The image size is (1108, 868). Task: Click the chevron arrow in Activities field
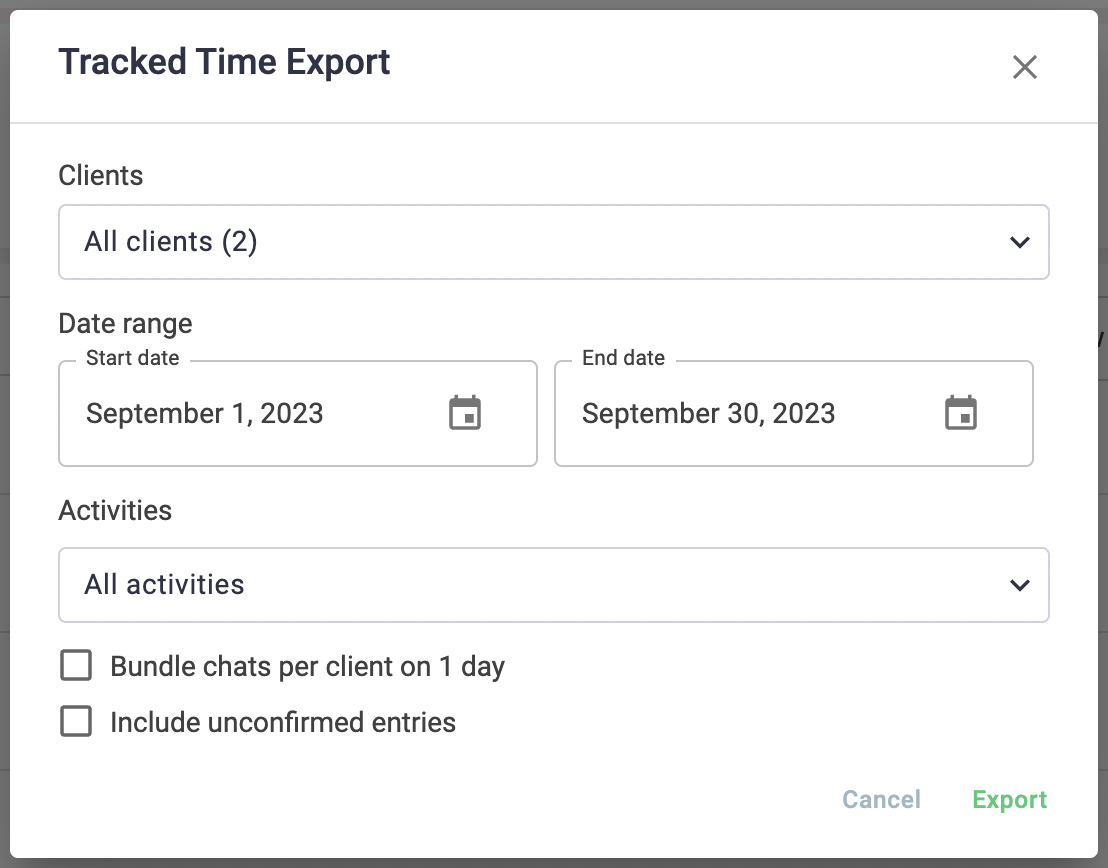1019,585
